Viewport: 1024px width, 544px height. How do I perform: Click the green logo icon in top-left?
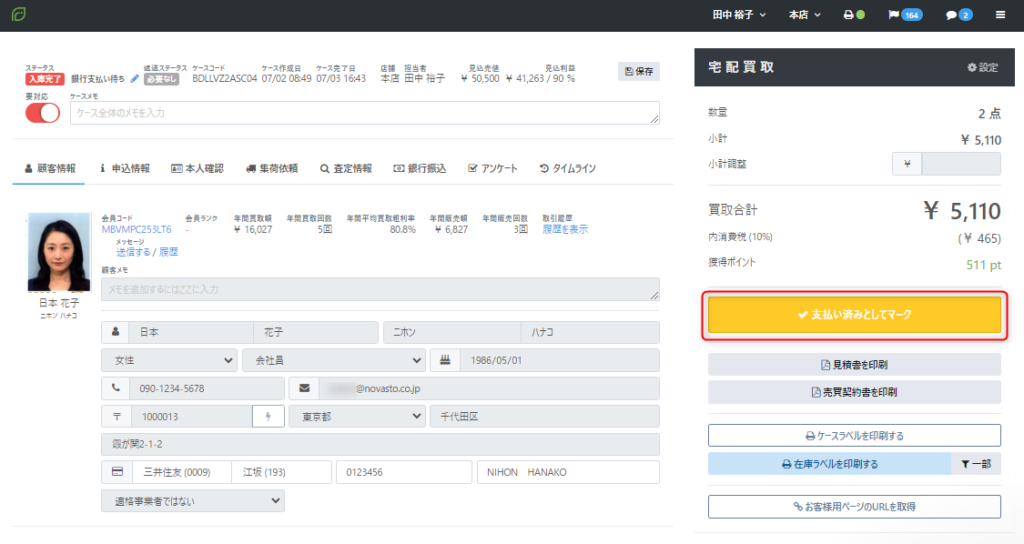tap(19, 15)
